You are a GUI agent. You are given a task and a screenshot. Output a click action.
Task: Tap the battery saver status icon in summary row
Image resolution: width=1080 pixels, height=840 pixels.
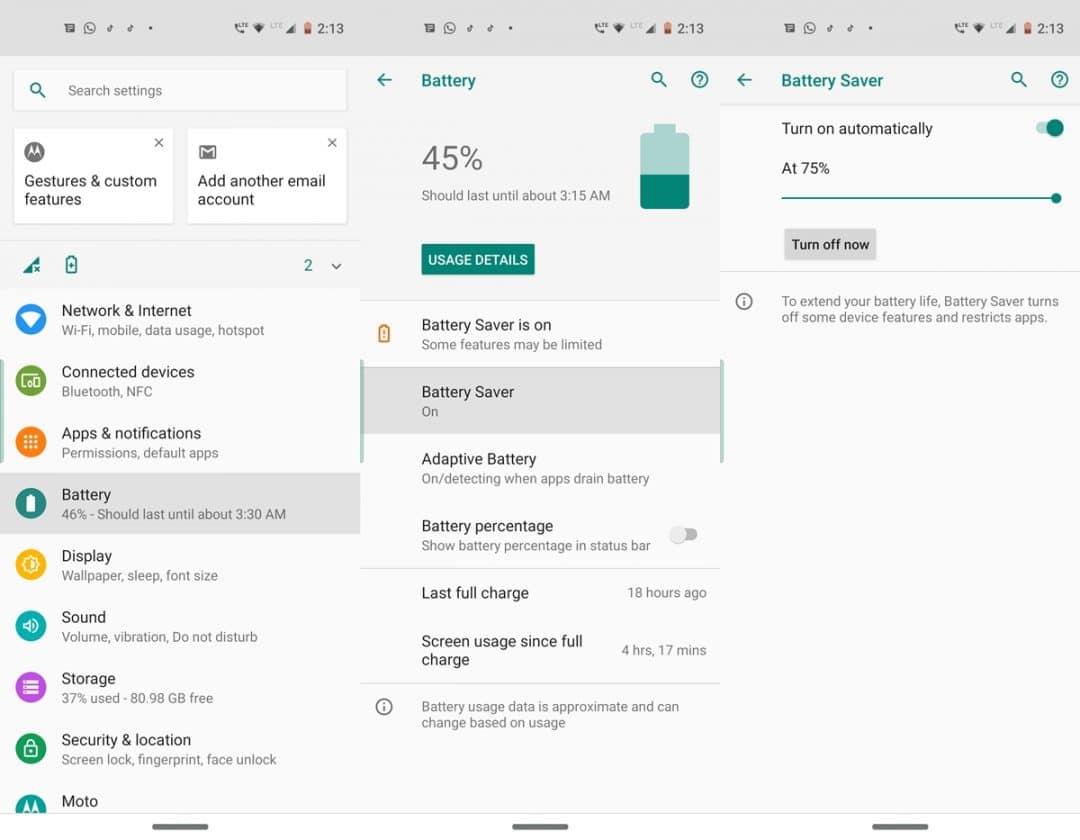tap(72, 264)
